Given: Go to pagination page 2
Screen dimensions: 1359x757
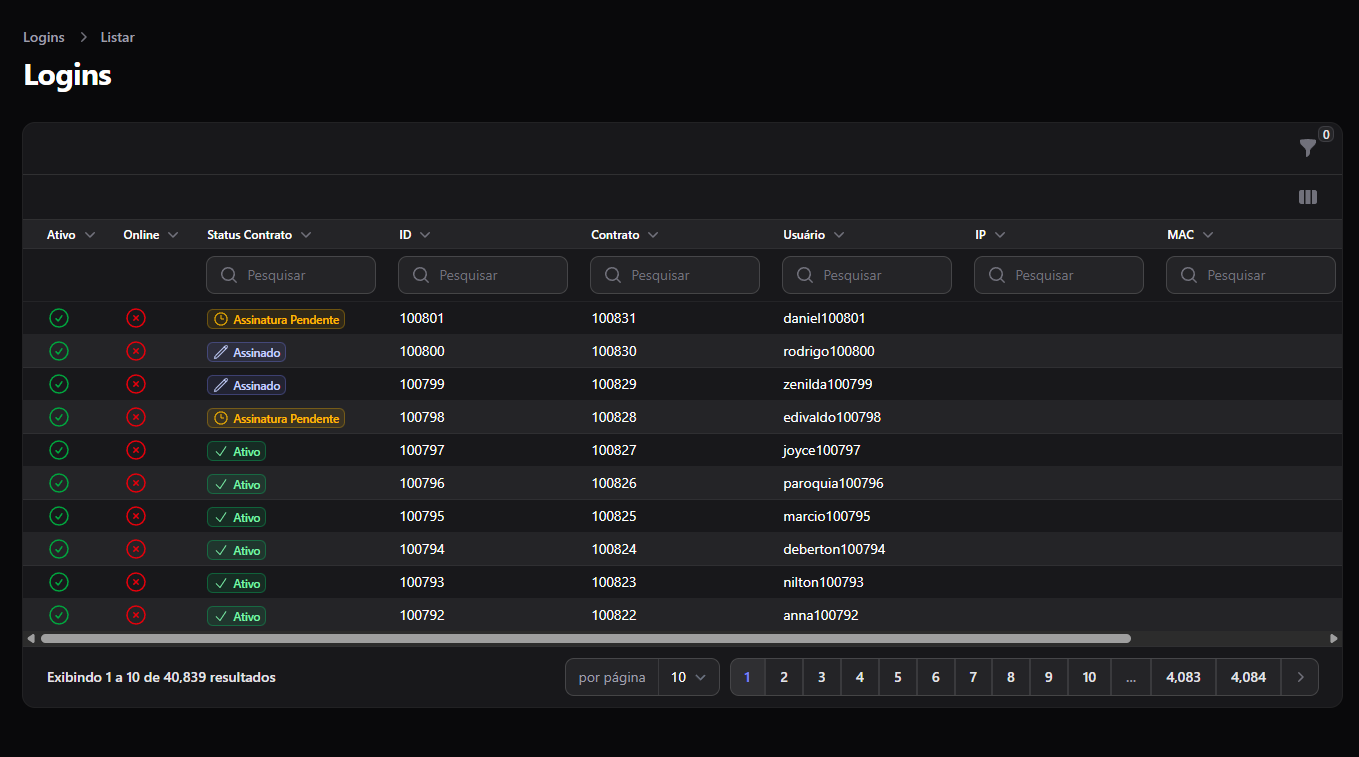Looking at the screenshot, I should coord(784,677).
